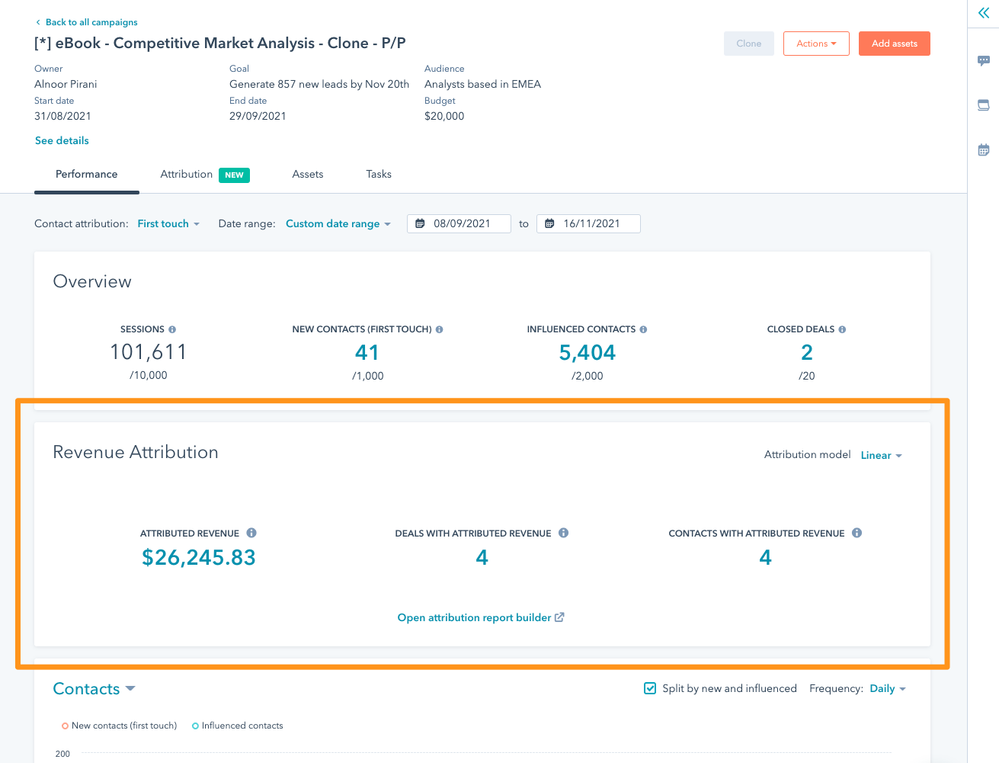Click the start date field 08/09/2021

tap(459, 224)
